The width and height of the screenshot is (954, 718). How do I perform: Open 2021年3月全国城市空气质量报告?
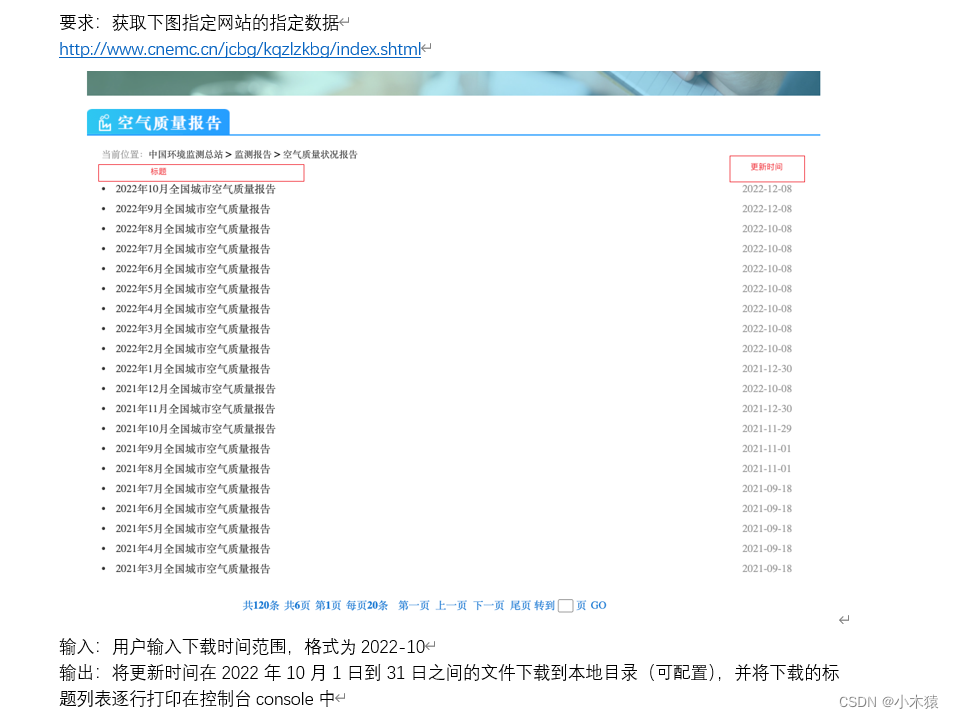tap(192, 568)
